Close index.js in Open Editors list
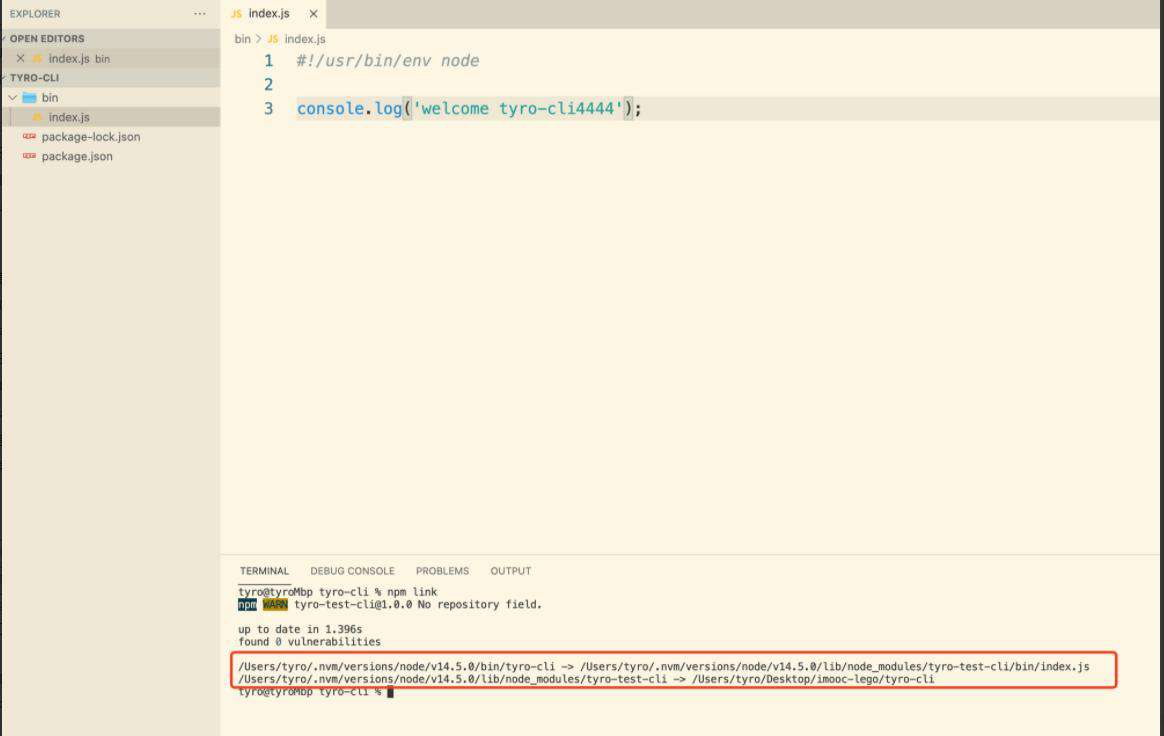 [20, 58]
